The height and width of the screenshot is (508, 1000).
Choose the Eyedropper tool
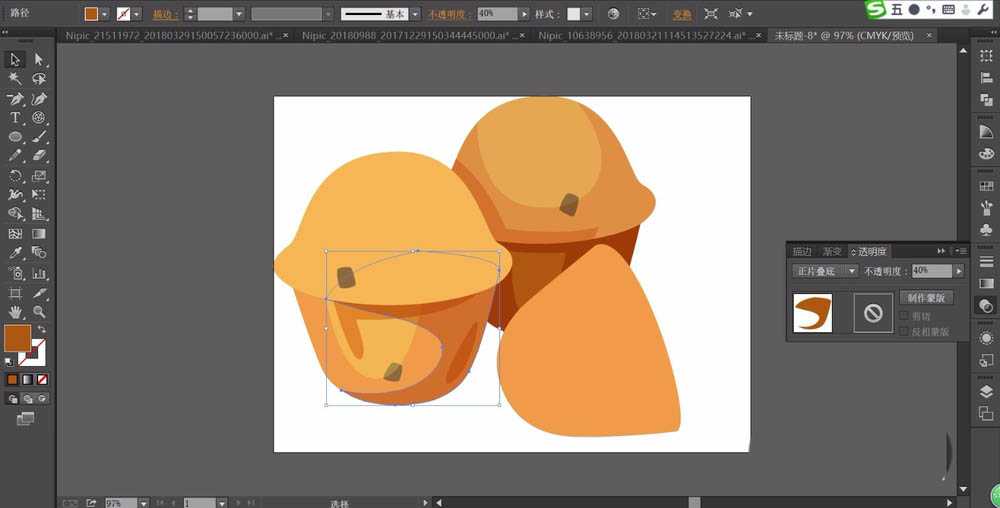(x=16, y=252)
